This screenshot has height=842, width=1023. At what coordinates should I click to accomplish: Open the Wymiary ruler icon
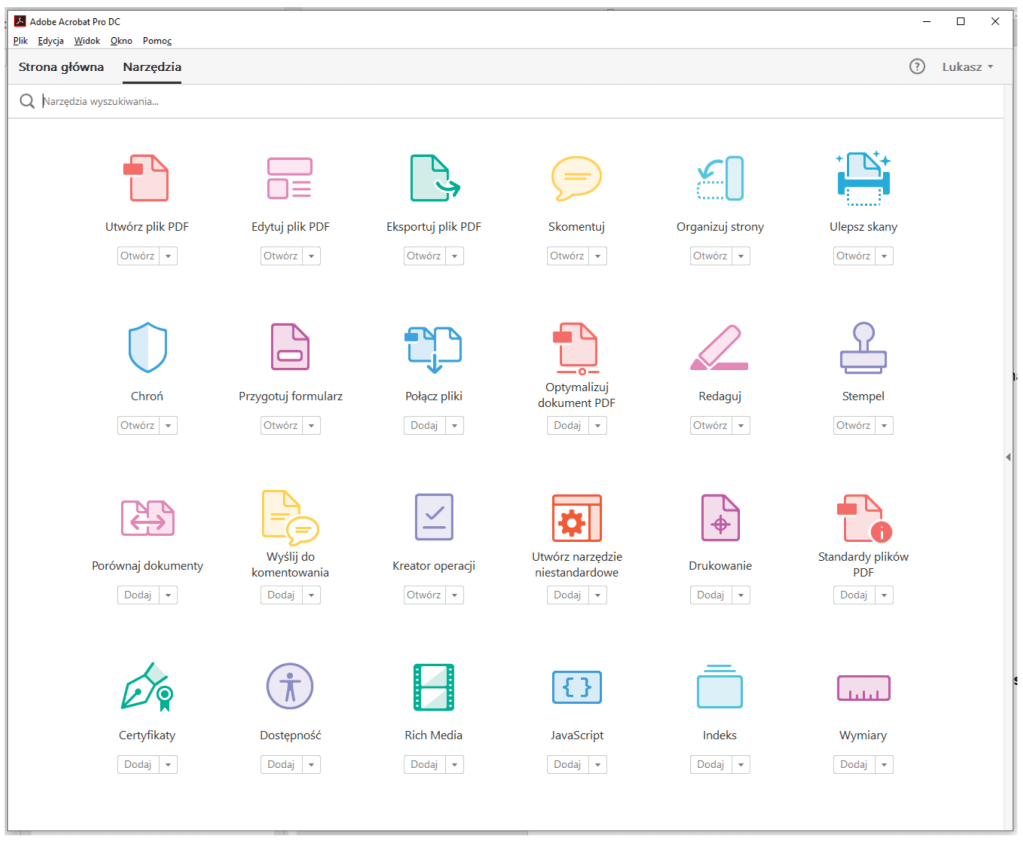point(863,688)
